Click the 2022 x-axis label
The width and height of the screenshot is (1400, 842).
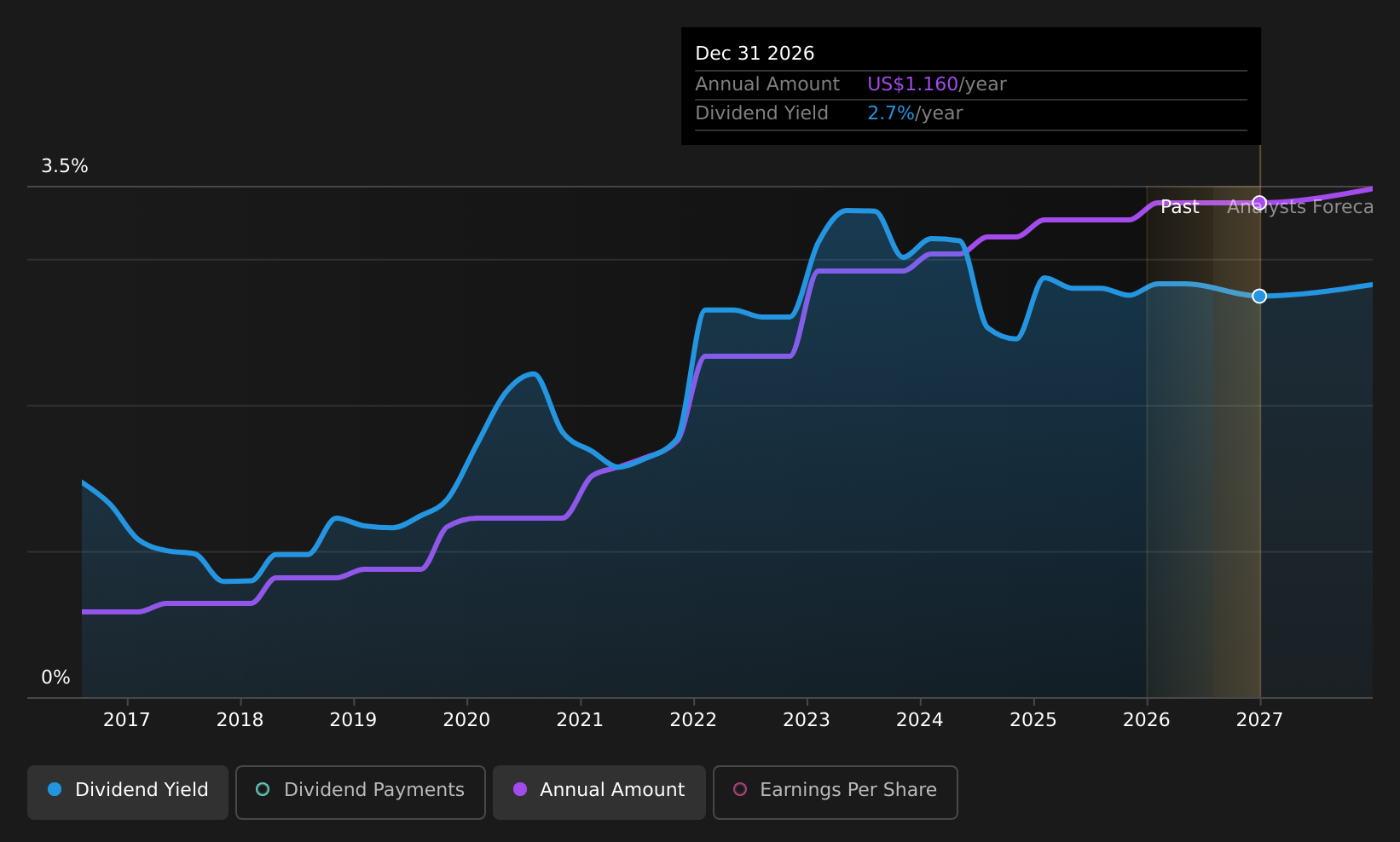(693, 720)
